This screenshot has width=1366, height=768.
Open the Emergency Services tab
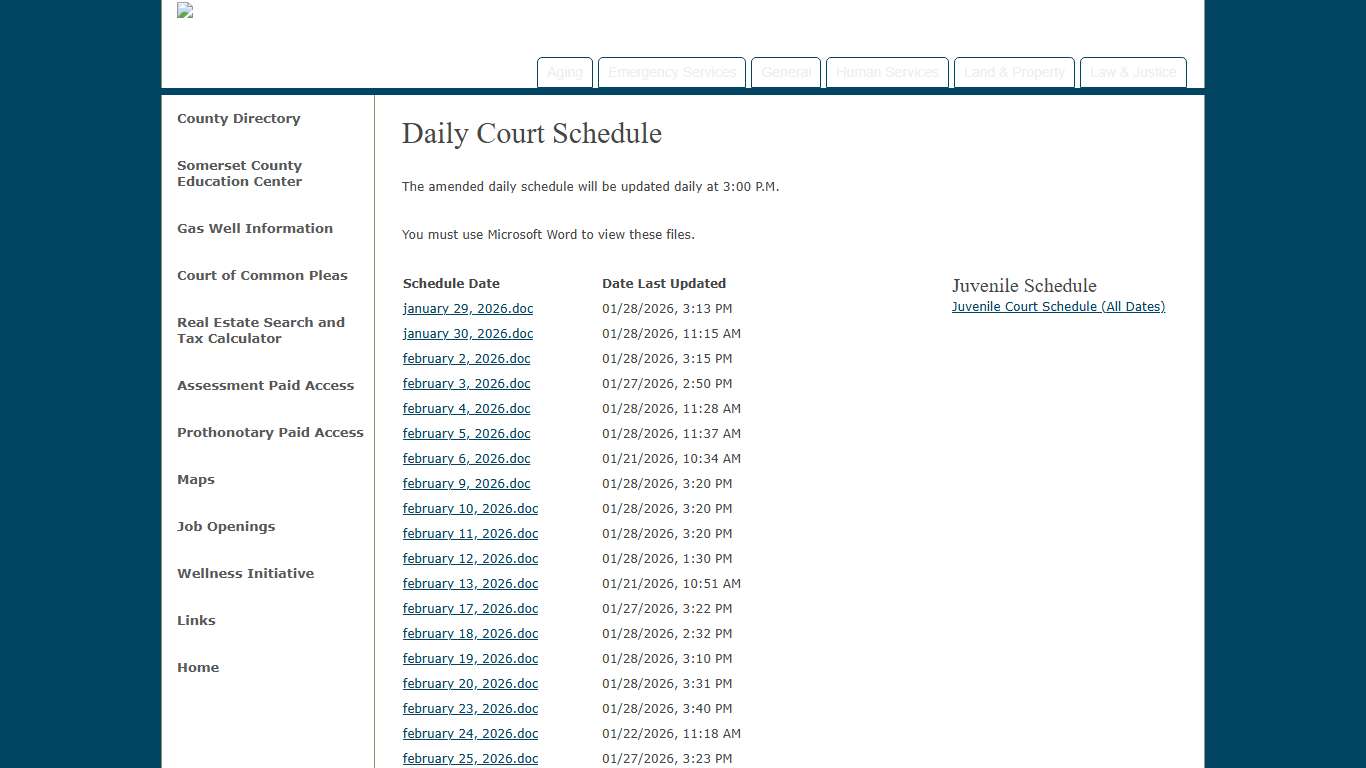[x=671, y=72]
